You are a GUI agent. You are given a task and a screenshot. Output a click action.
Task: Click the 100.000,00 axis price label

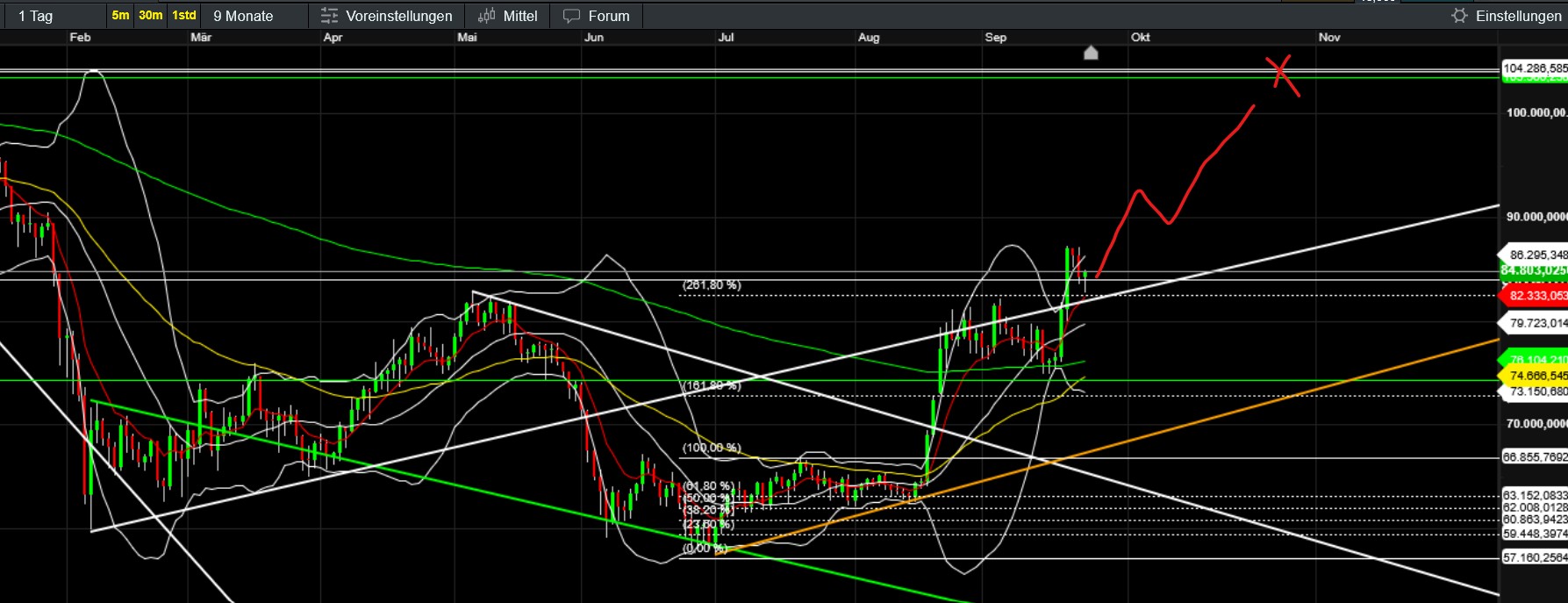click(1536, 112)
